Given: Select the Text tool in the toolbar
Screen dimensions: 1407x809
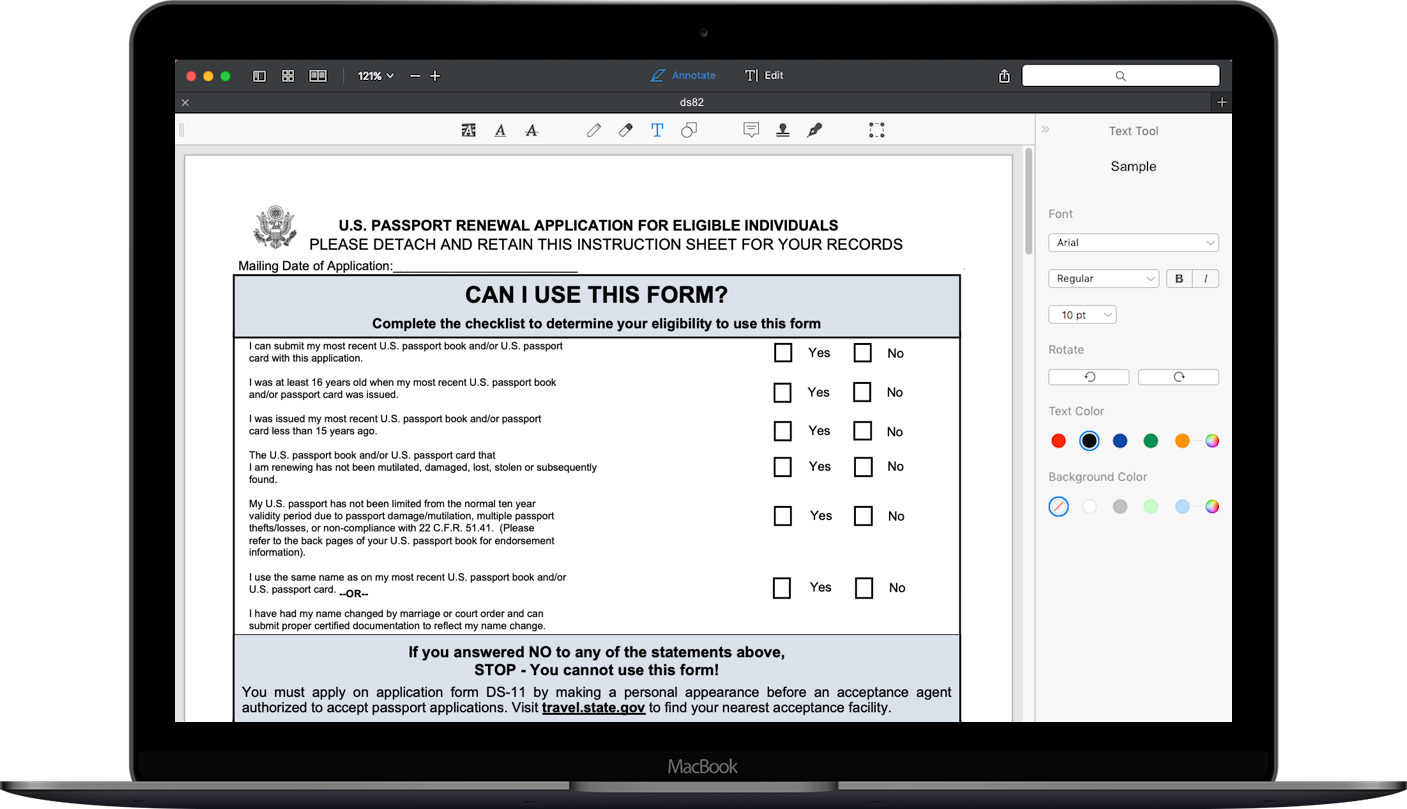Looking at the screenshot, I should (x=657, y=129).
